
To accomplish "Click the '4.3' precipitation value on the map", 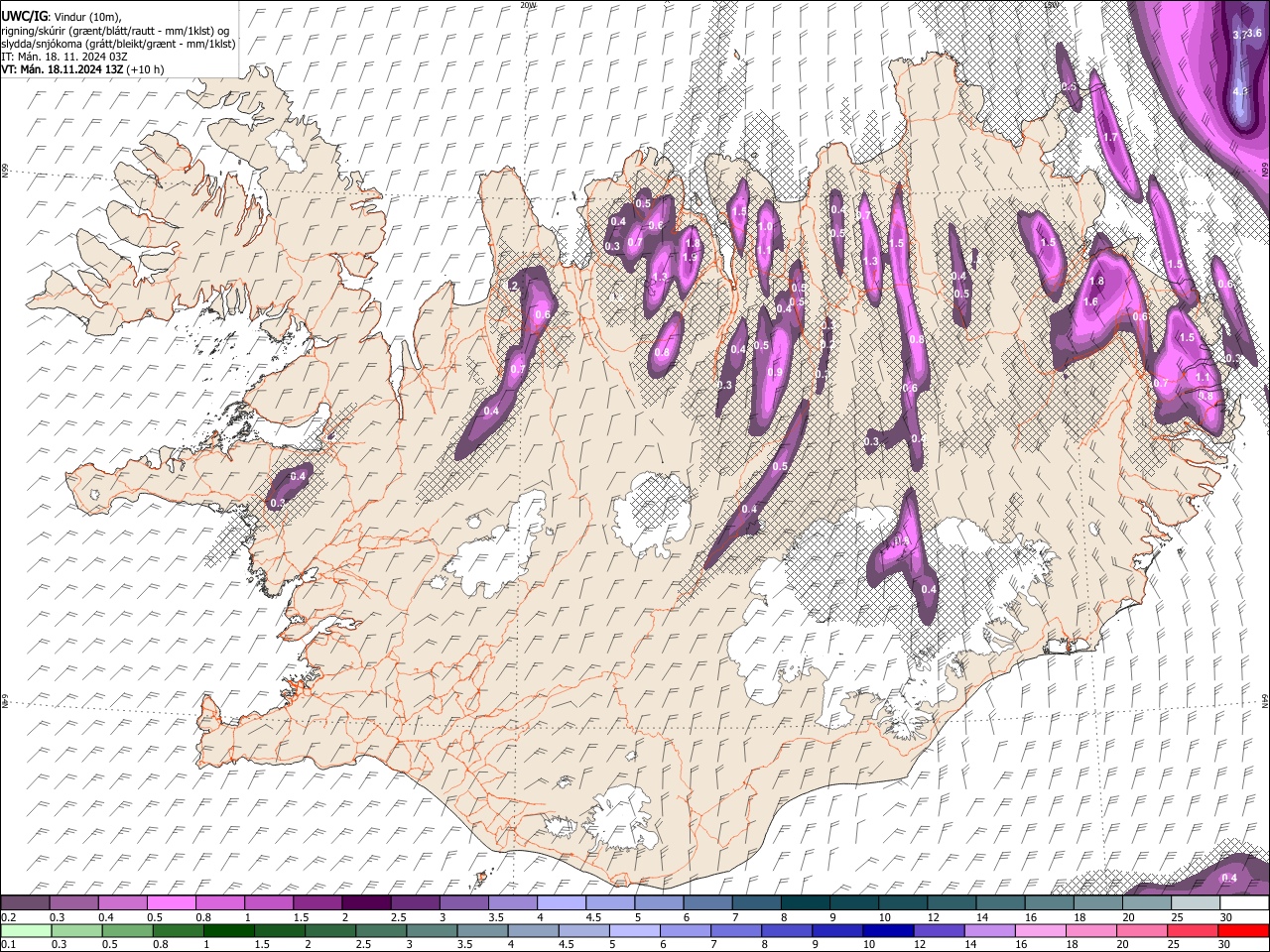I will pos(1239,91).
